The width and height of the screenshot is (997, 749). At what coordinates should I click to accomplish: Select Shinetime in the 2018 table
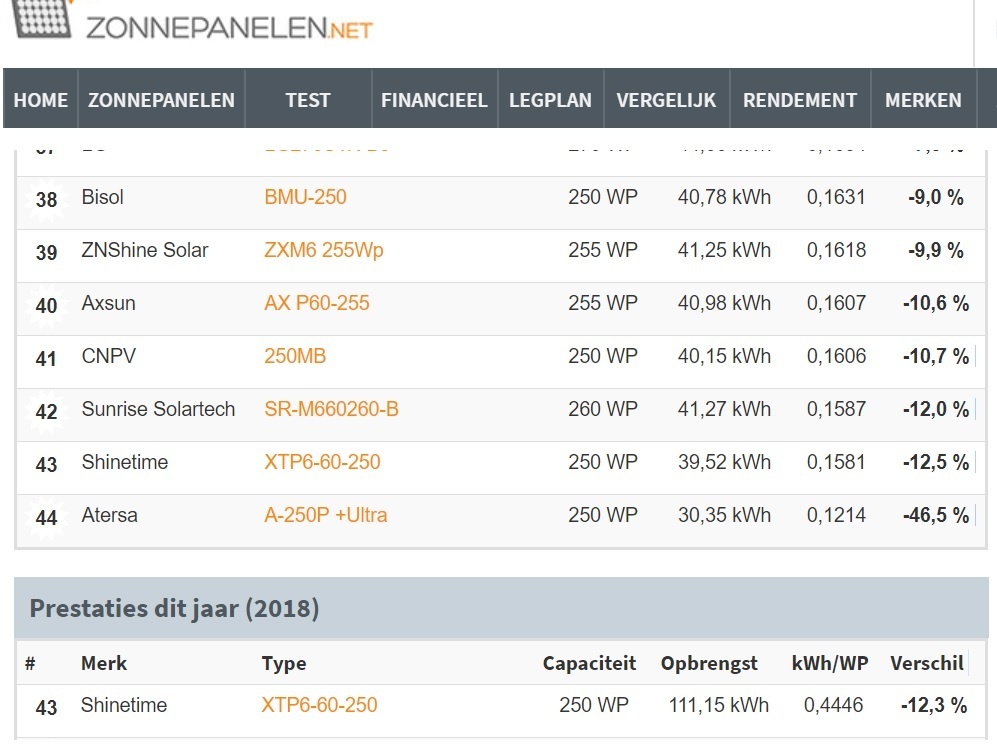pyautogui.click(x=124, y=705)
